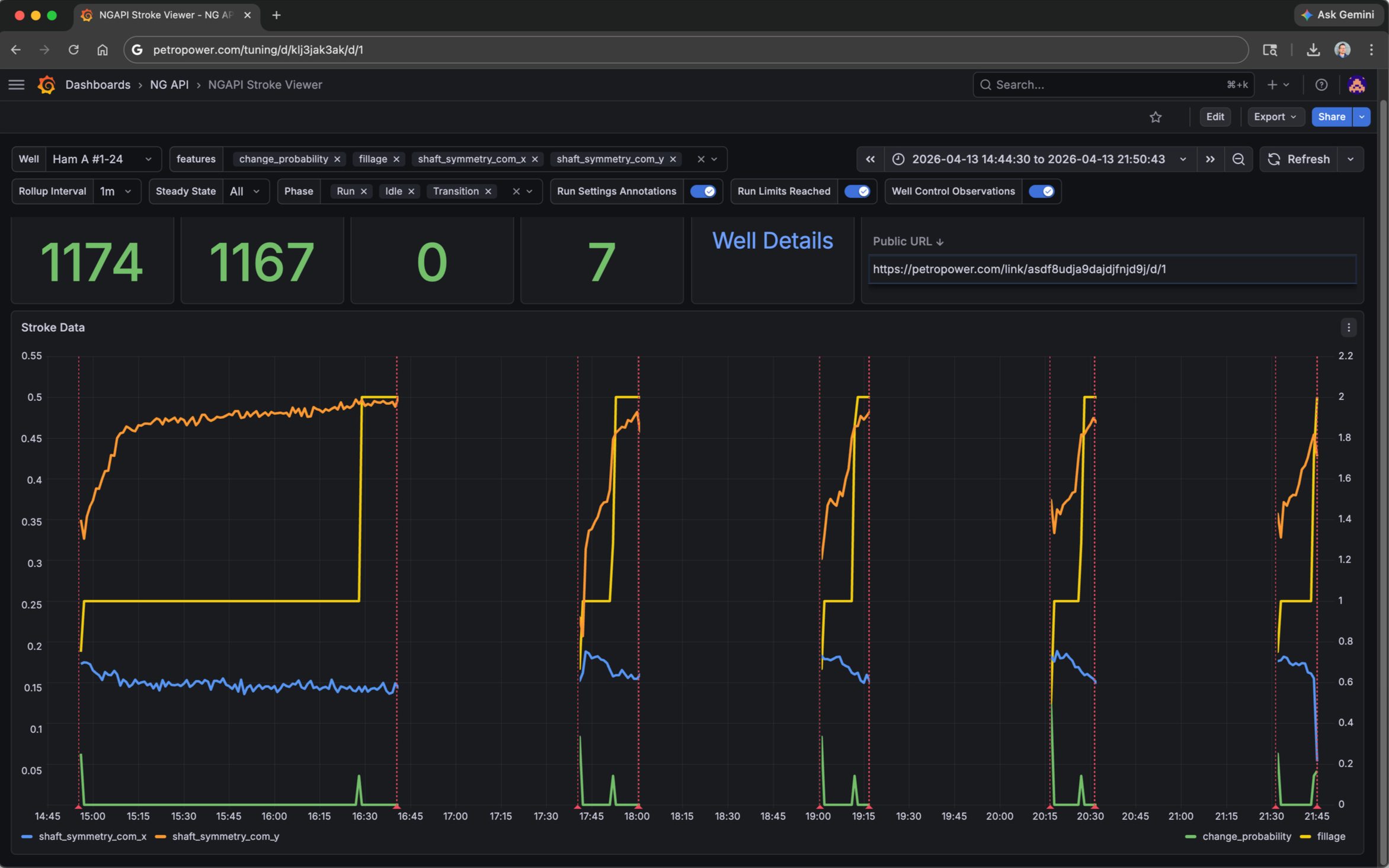
Task: Shift time range forward
Action: pyautogui.click(x=1210, y=159)
